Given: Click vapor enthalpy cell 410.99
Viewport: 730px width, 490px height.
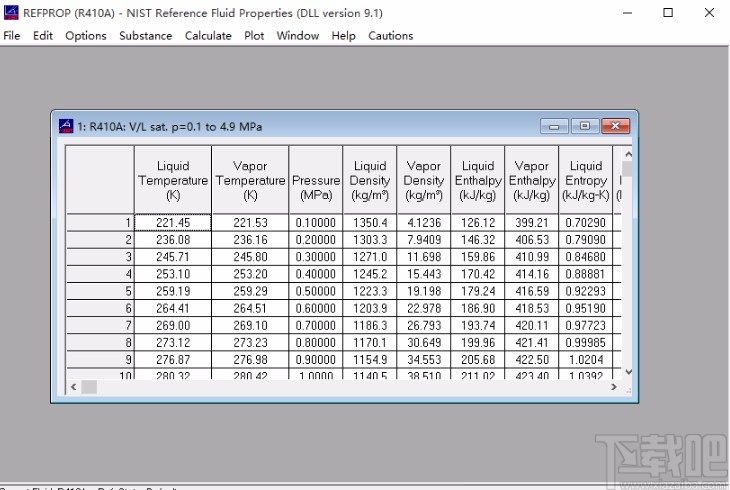Looking at the screenshot, I should click(532, 257).
